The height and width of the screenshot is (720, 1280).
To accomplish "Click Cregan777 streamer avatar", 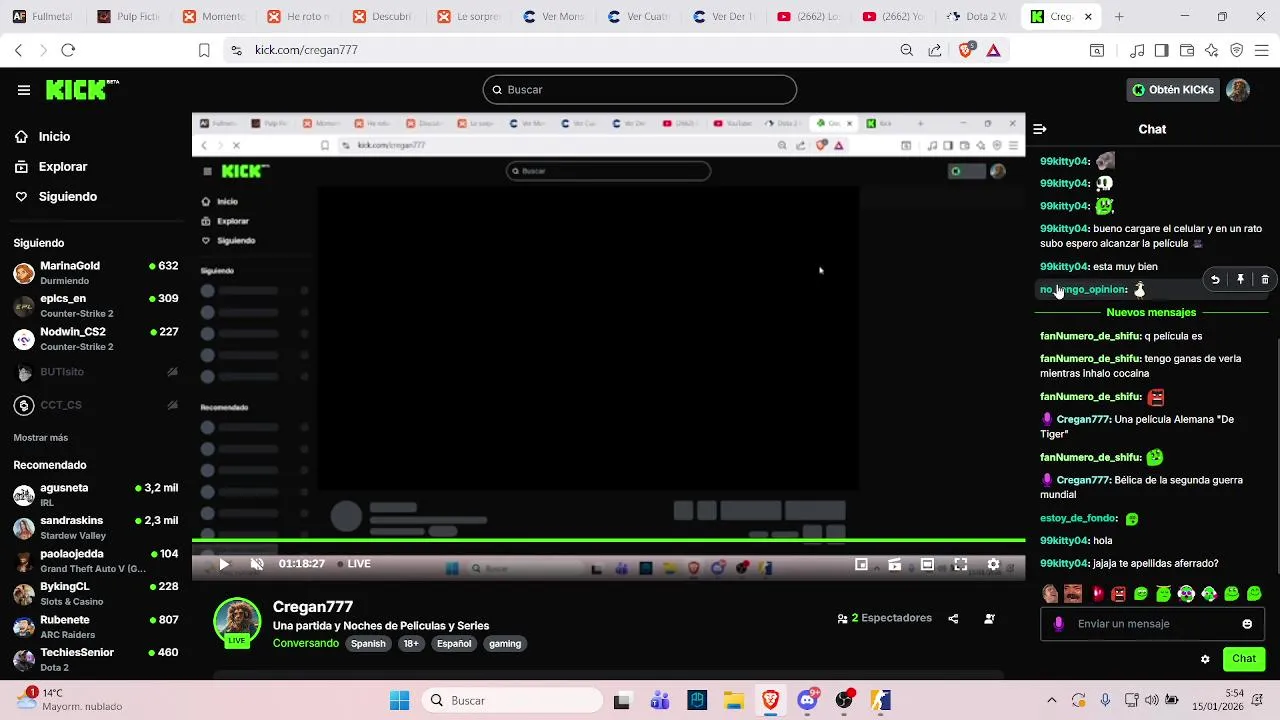I will [237, 622].
